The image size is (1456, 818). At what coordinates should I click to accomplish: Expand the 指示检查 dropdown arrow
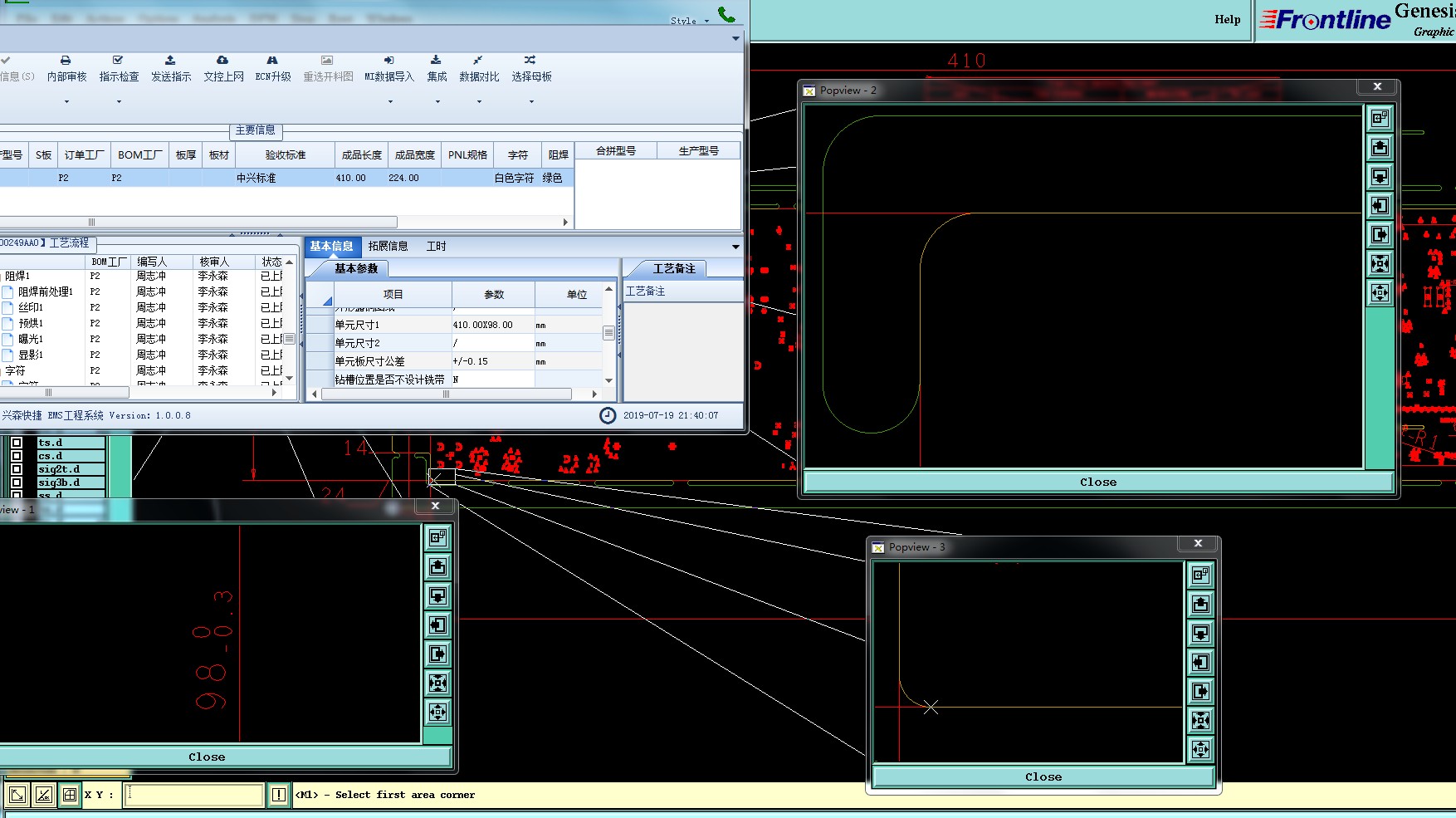click(119, 102)
